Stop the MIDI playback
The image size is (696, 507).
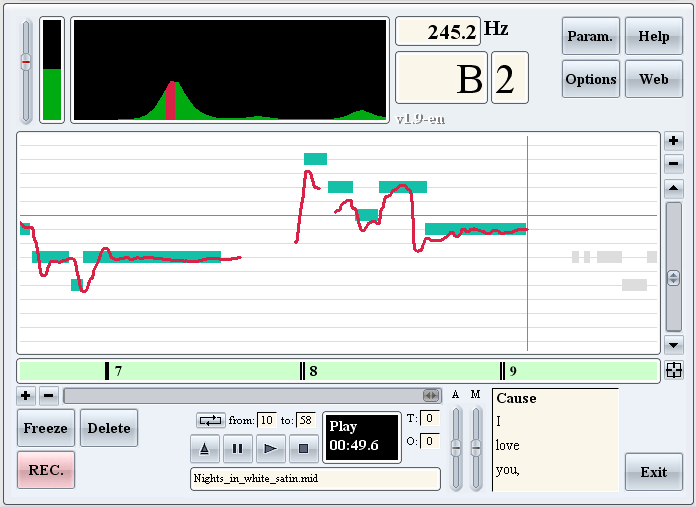(304, 449)
